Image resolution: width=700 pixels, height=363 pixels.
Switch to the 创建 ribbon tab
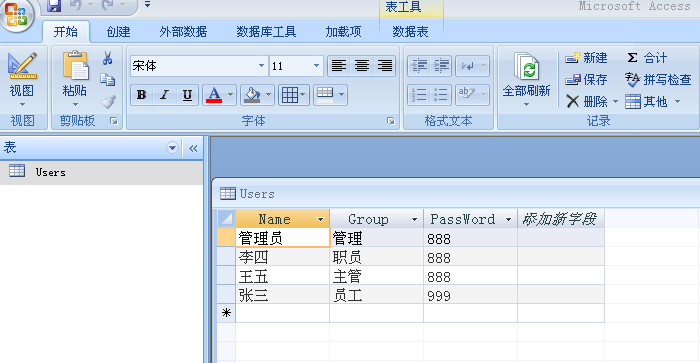[118, 32]
